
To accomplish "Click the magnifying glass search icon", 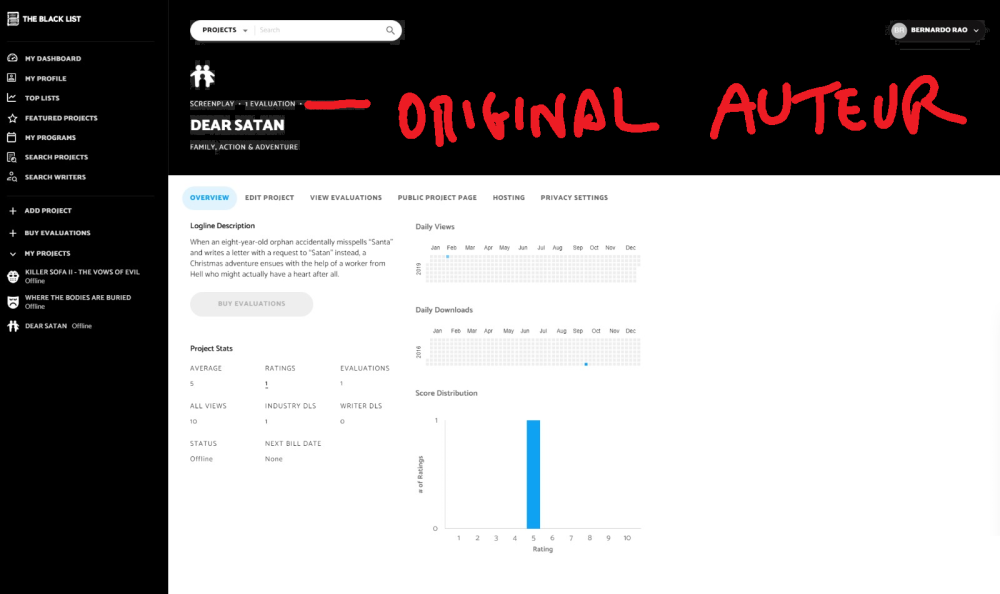I will [390, 31].
